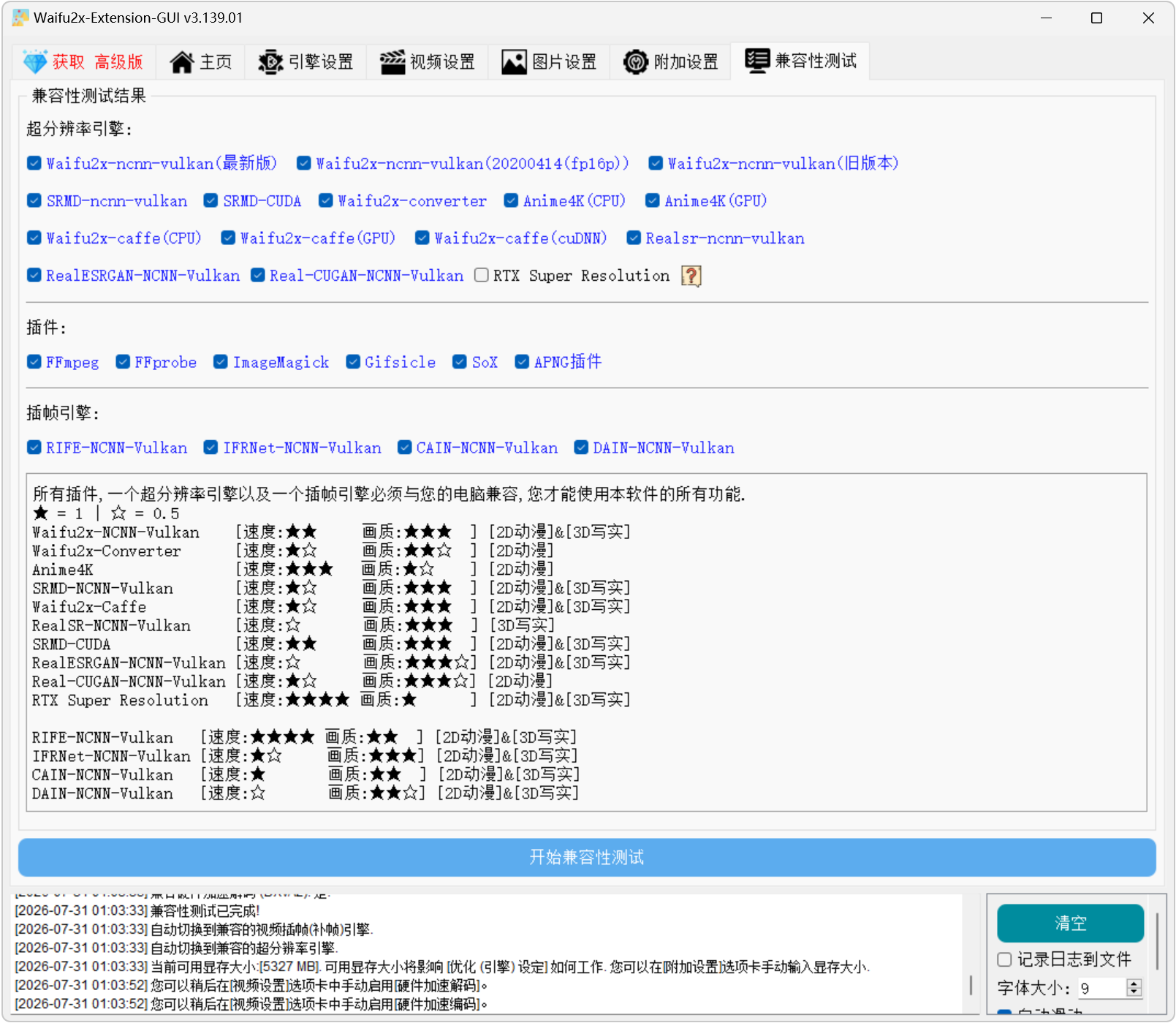Click the log line 自动切换到兼容的超分辨率引擎

pyautogui.click(x=176, y=948)
